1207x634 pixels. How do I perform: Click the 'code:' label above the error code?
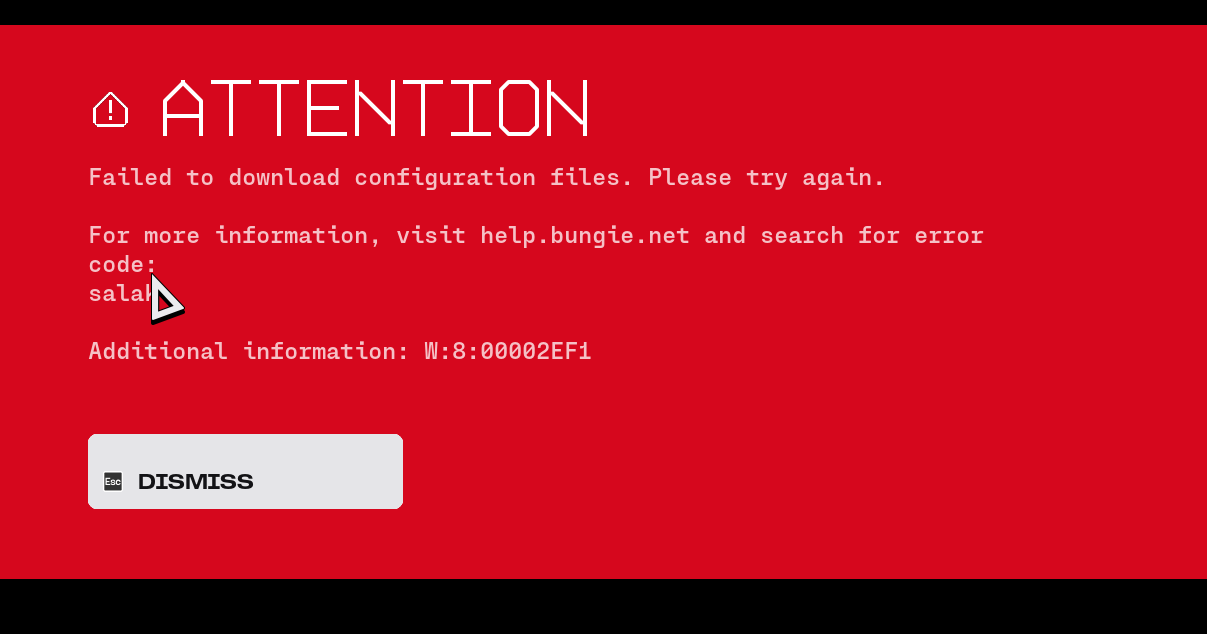123,265
